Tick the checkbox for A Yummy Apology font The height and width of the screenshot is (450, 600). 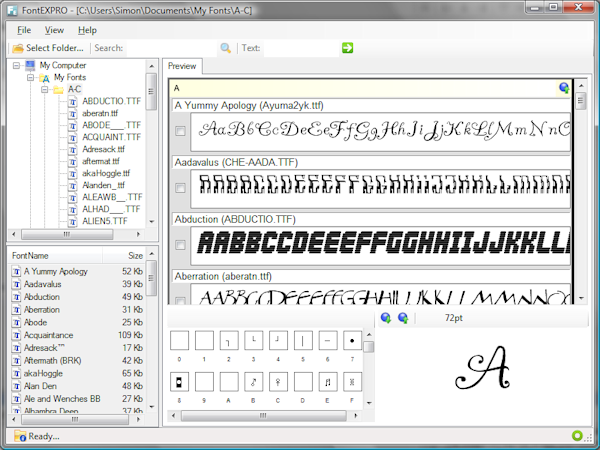click(180, 131)
